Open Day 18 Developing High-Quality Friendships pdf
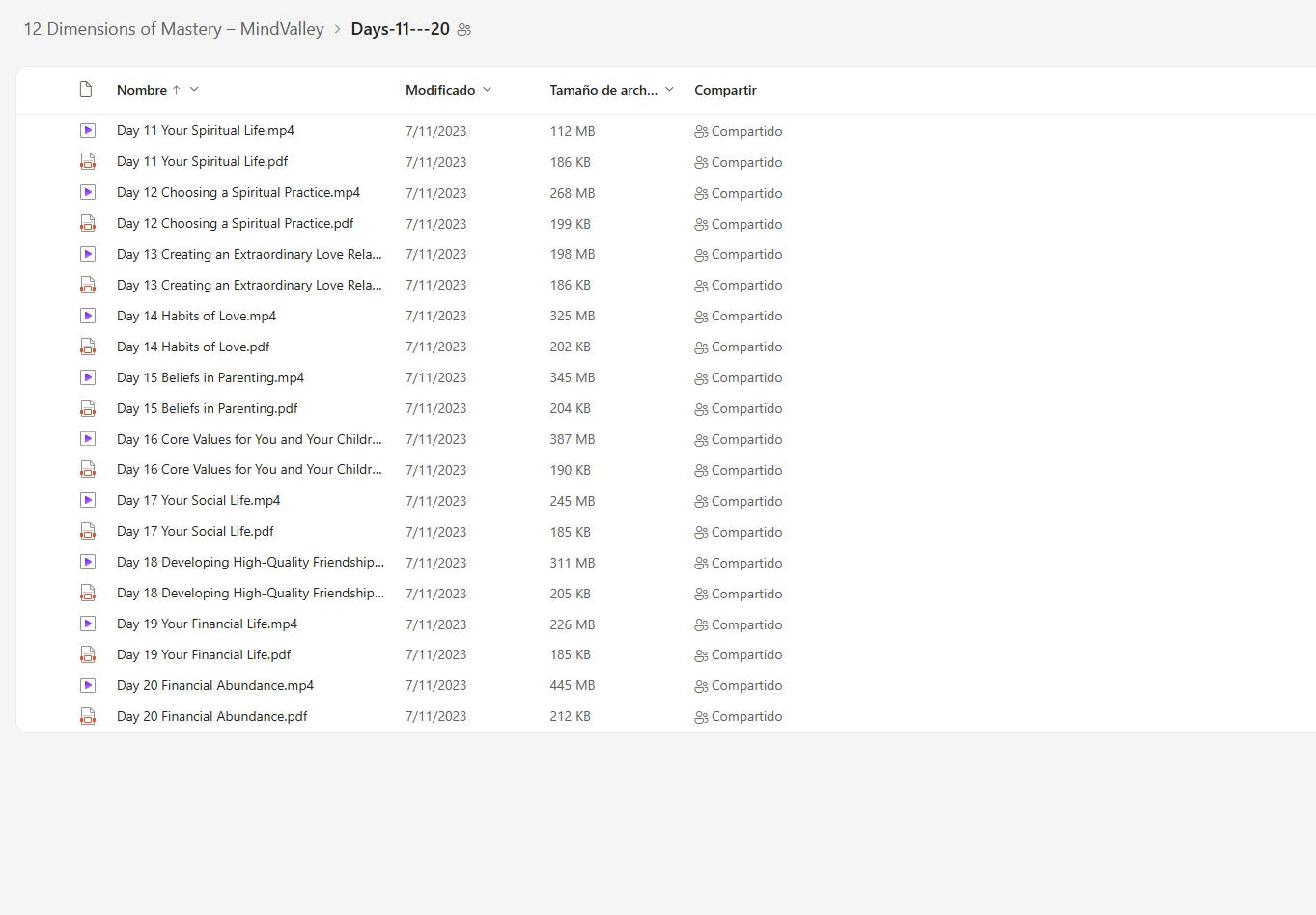 [250, 594]
